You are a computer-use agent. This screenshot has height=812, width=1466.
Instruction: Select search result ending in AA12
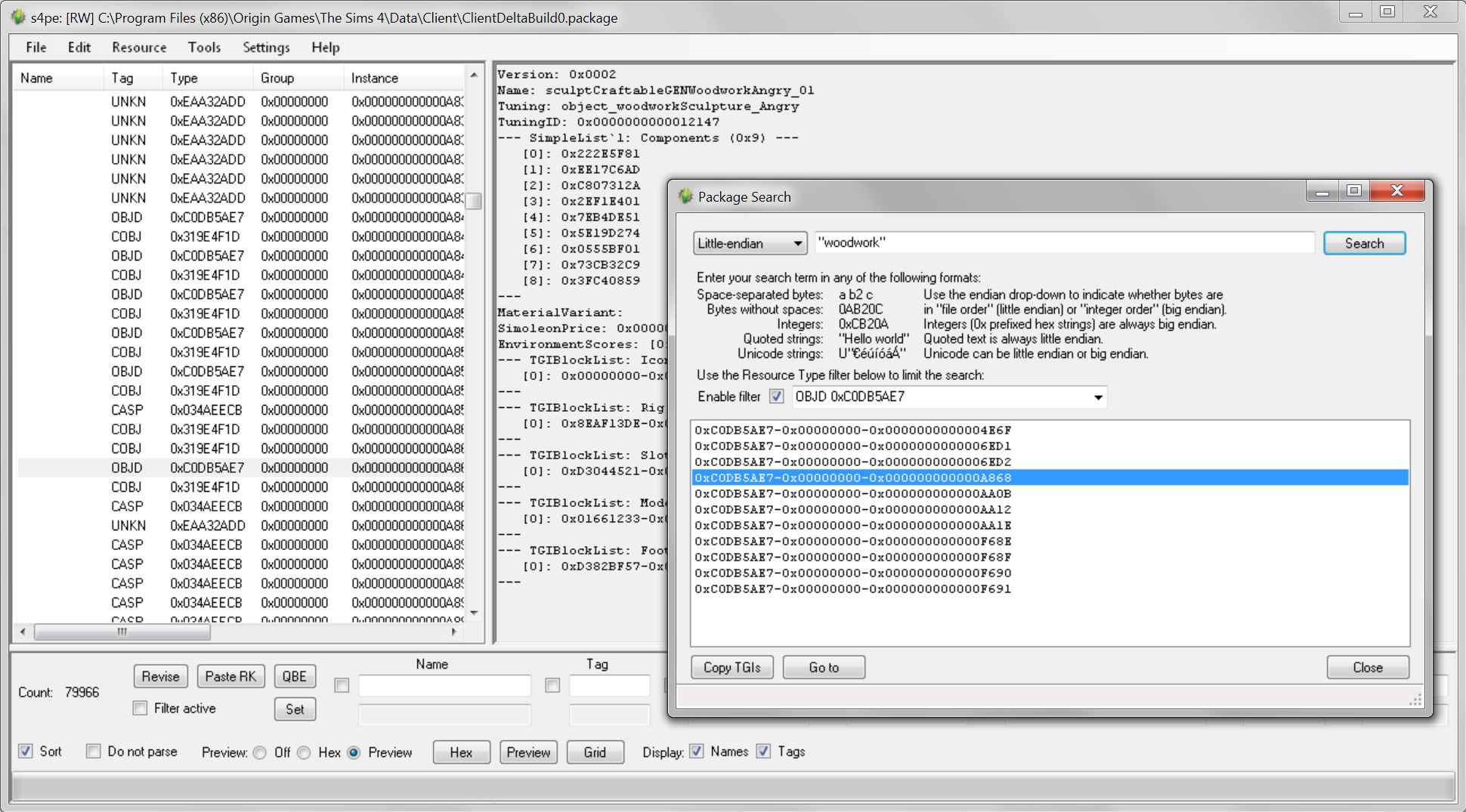point(1050,509)
